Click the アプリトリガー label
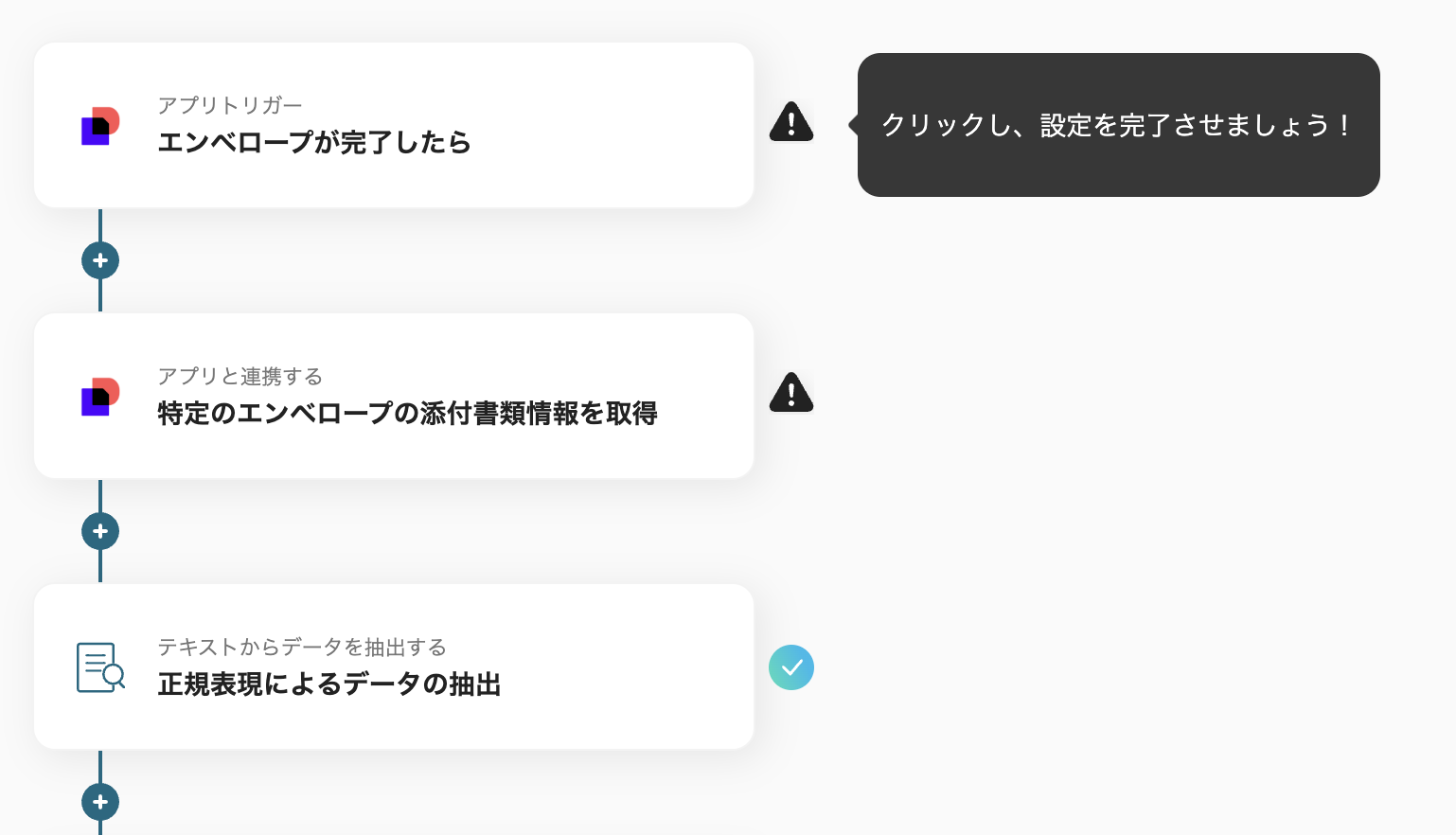 (229, 105)
